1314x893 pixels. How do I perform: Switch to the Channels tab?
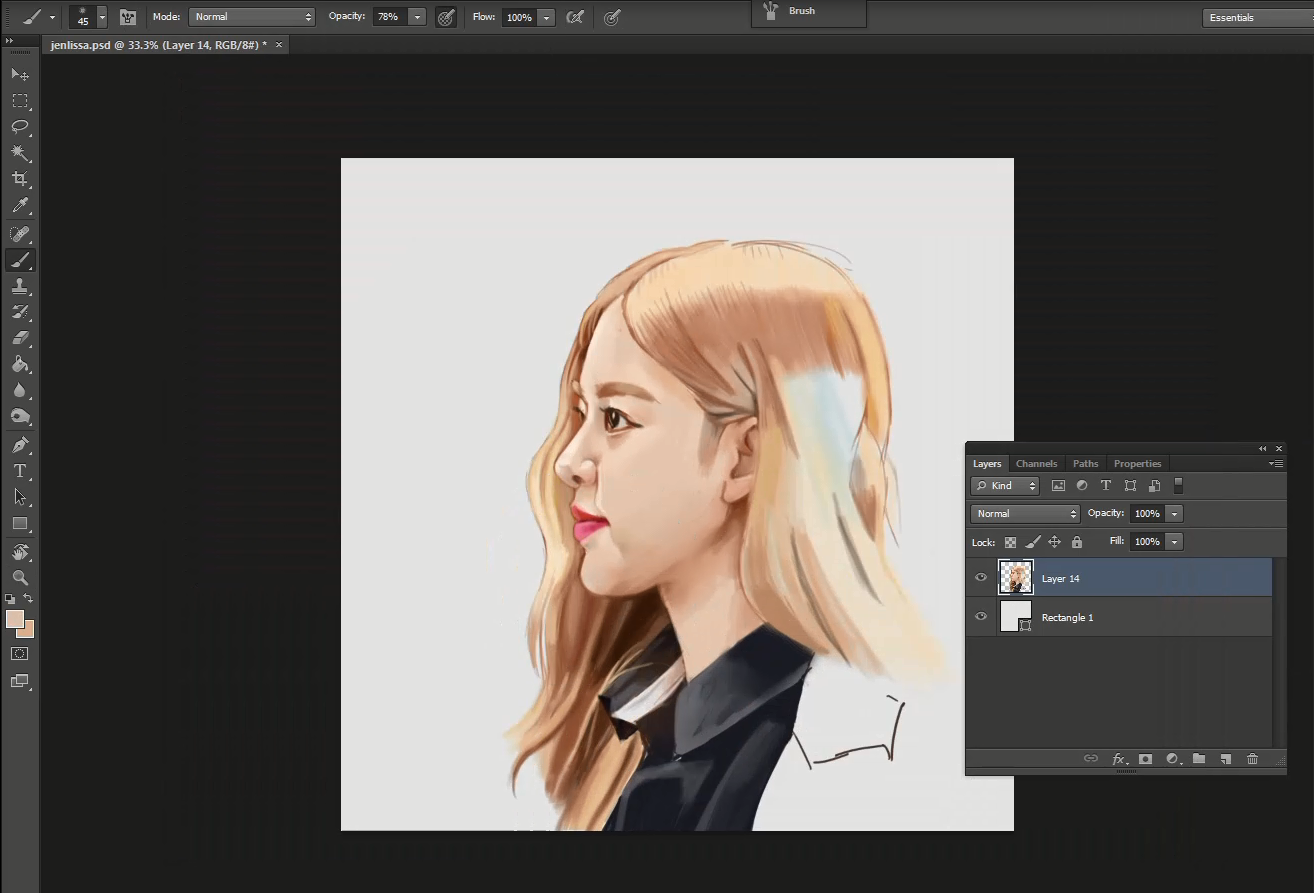tap(1036, 464)
